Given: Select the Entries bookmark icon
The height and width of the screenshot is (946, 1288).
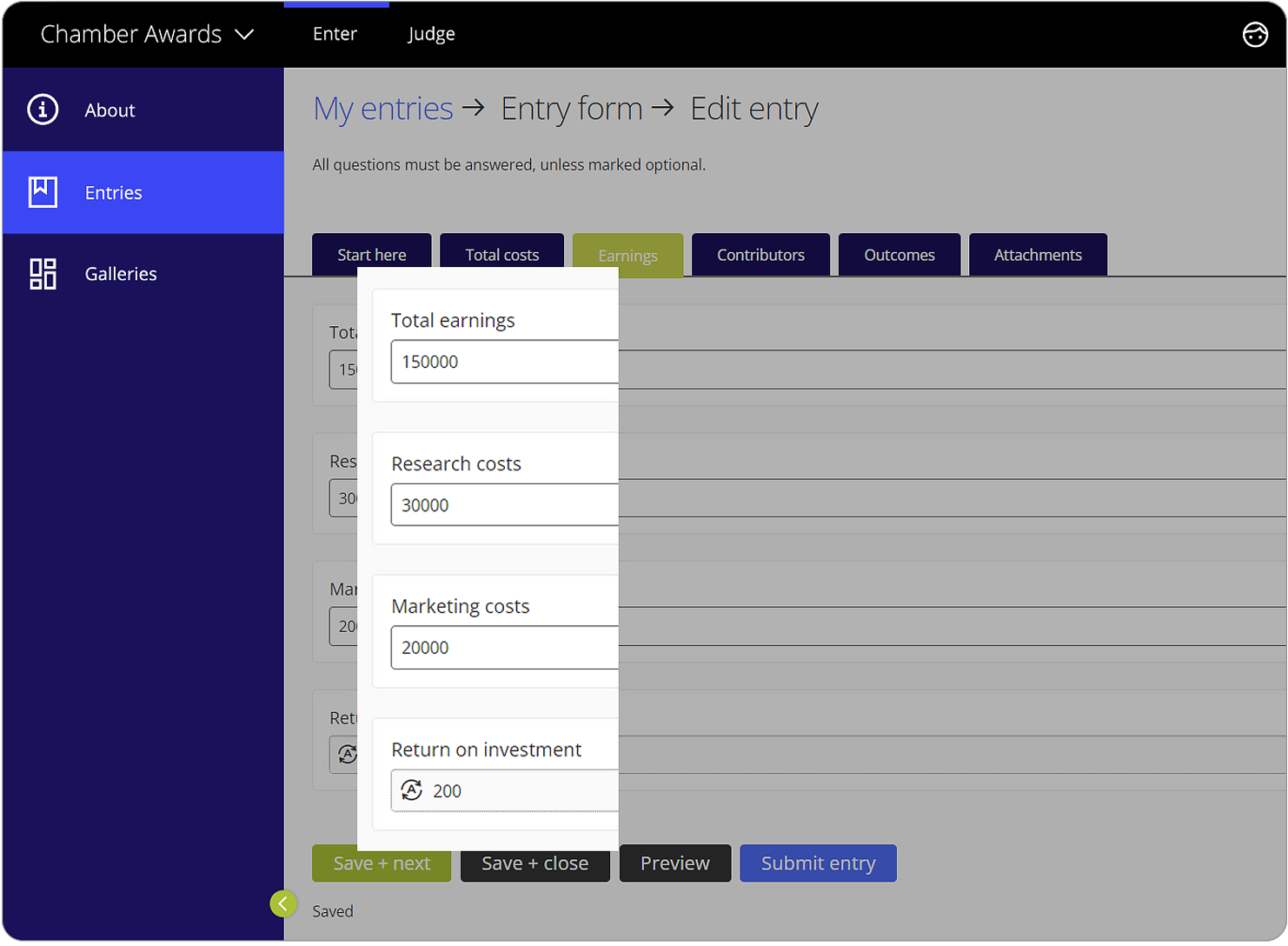Looking at the screenshot, I should 42,192.
